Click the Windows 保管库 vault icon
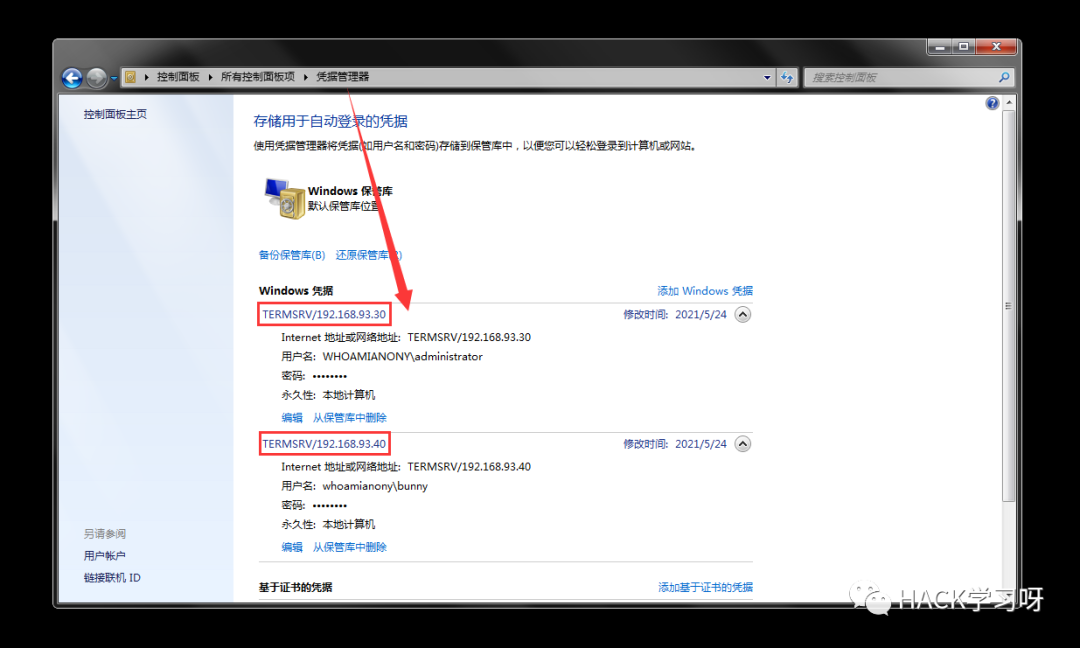The width and height of the screenshot is (1080, 648). (x=284, y=198)
